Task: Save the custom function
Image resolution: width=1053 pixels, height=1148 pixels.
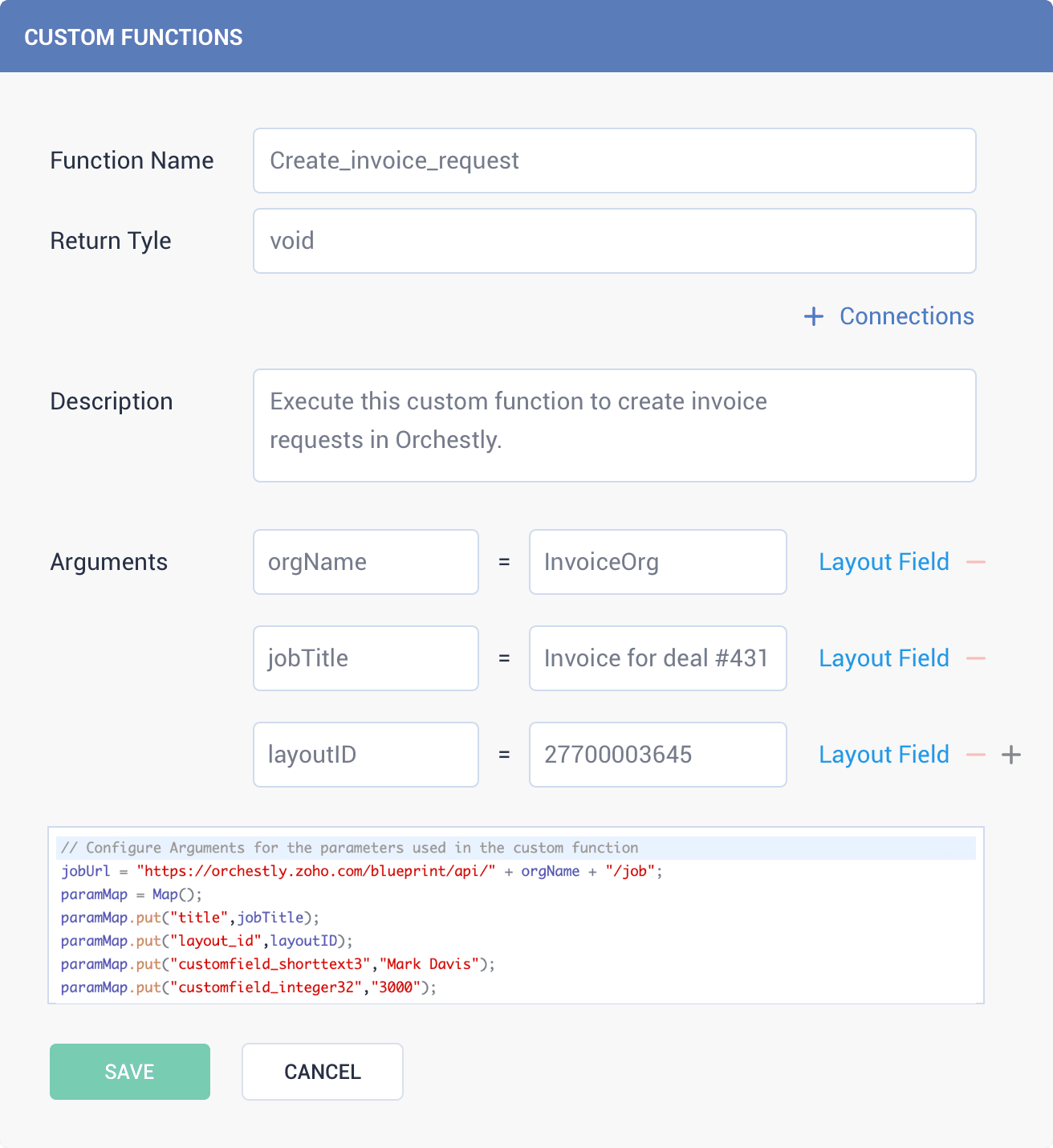Action: point(130,1072)
